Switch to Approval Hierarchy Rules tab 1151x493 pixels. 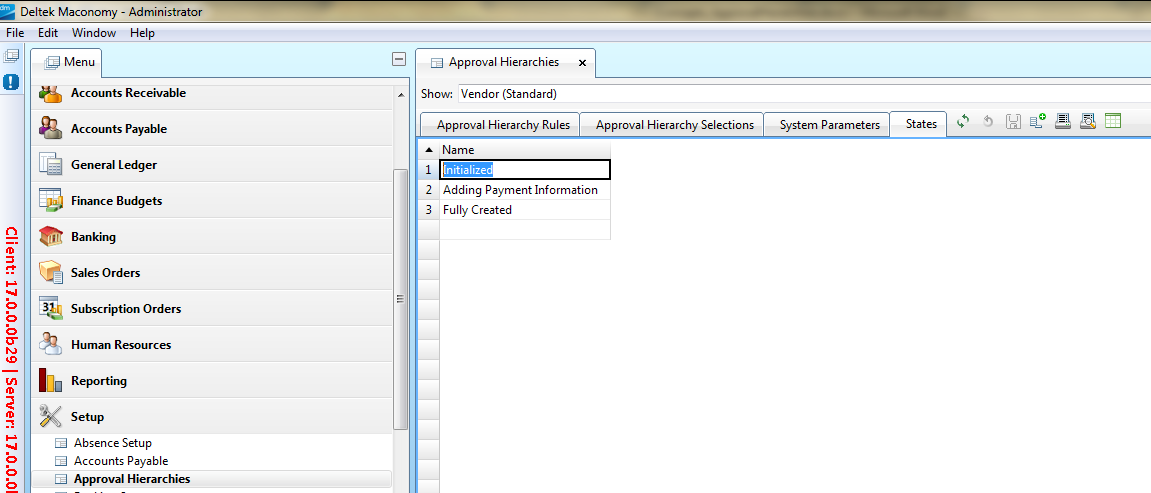pos(503,125)
